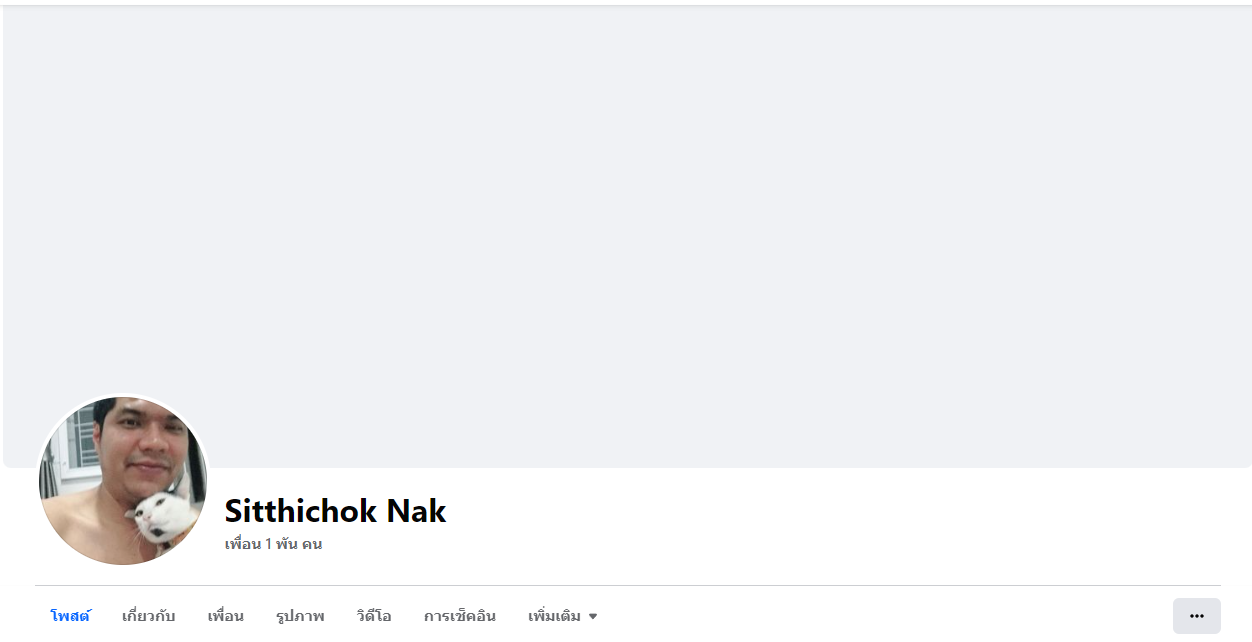Select the blue highlighted โพสต์ tab label
The height and width of the screenshot is (642, 1252).
(x=70, y=616)
